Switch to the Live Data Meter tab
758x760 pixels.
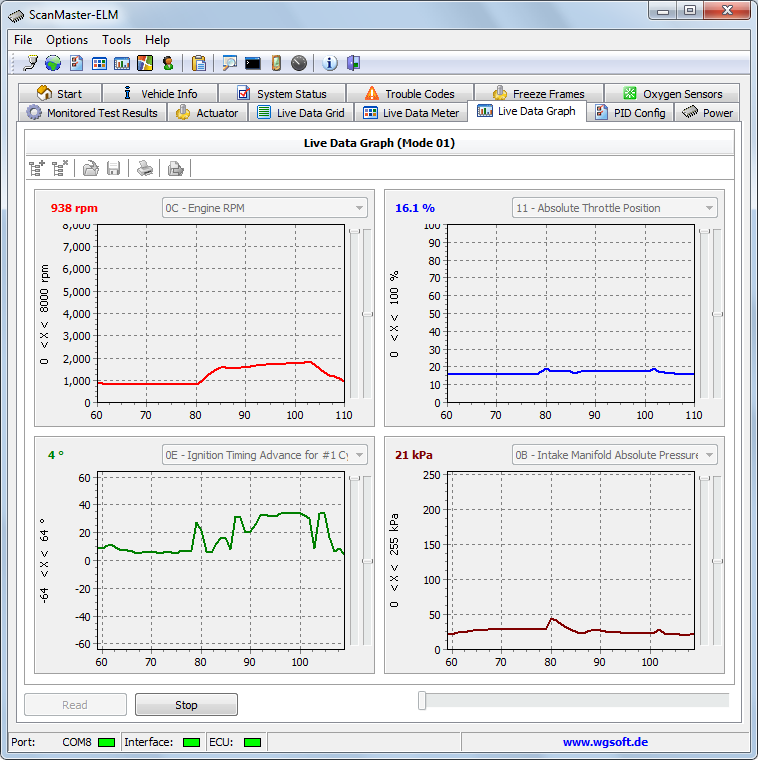411,113
